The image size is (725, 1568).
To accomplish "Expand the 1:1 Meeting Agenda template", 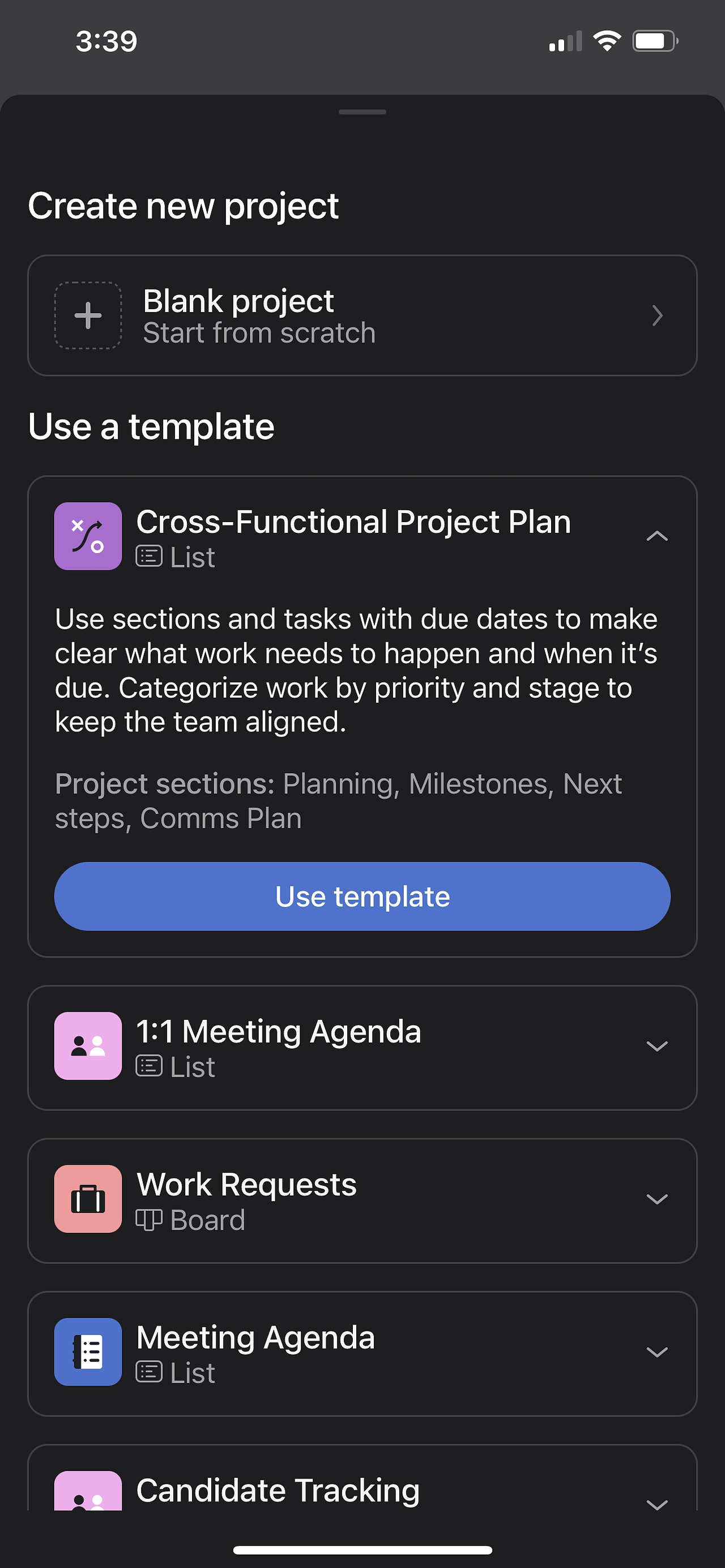I will pos(657,1046).
